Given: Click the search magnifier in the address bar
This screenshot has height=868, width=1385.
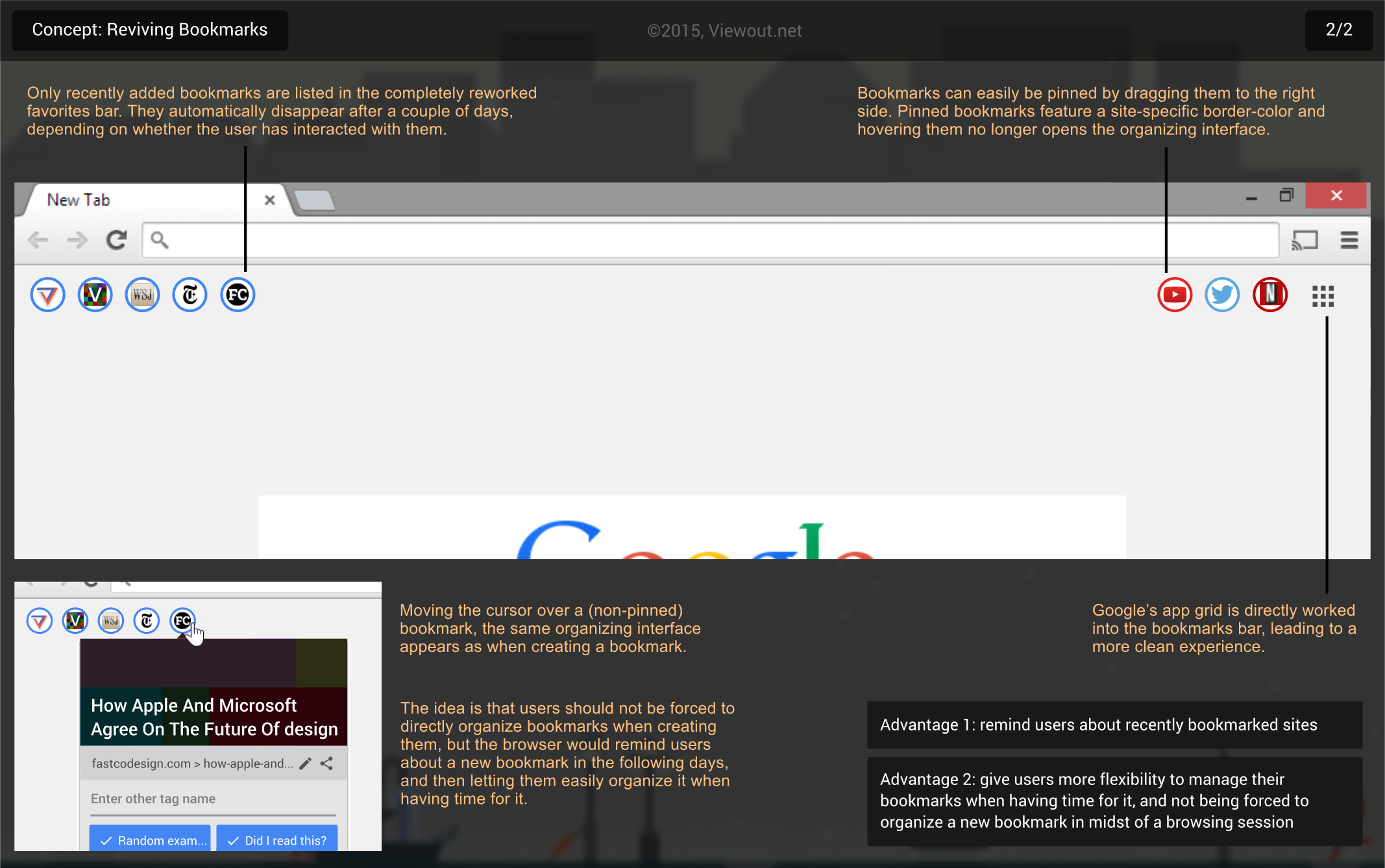Looking at the screenshot, I should tap(159, 241).
